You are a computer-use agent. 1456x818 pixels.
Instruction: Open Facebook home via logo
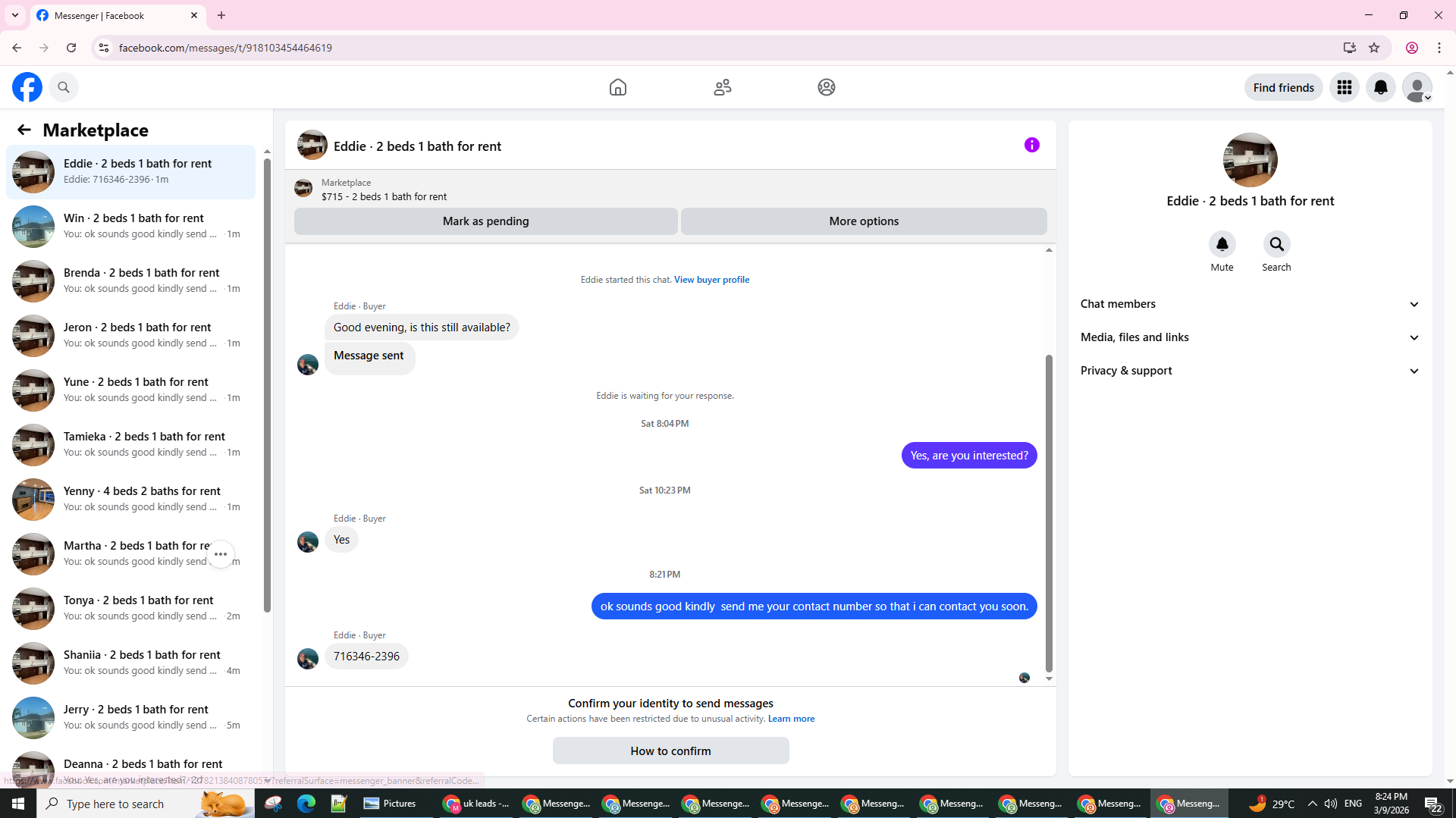pyautogui.click(x=27, y=87)
